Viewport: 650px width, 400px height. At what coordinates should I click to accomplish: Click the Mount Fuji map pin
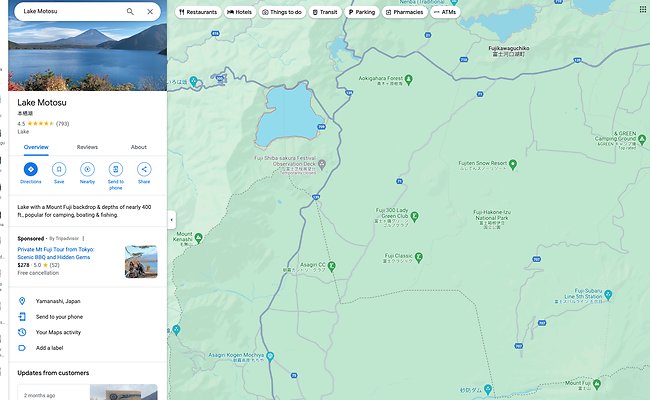(x=597, y=384)
